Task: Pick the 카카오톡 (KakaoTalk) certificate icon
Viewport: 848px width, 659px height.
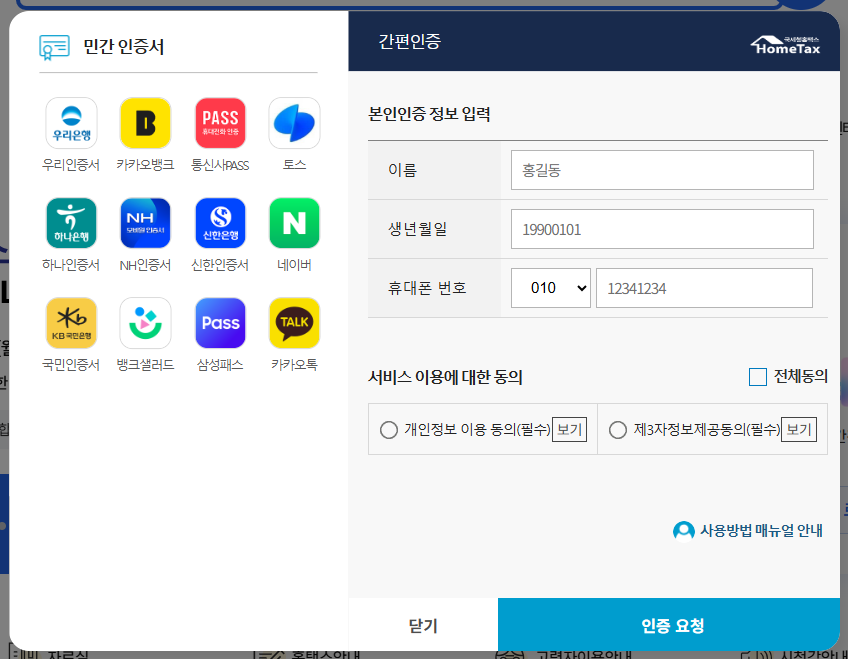Action: pos(294,323)
